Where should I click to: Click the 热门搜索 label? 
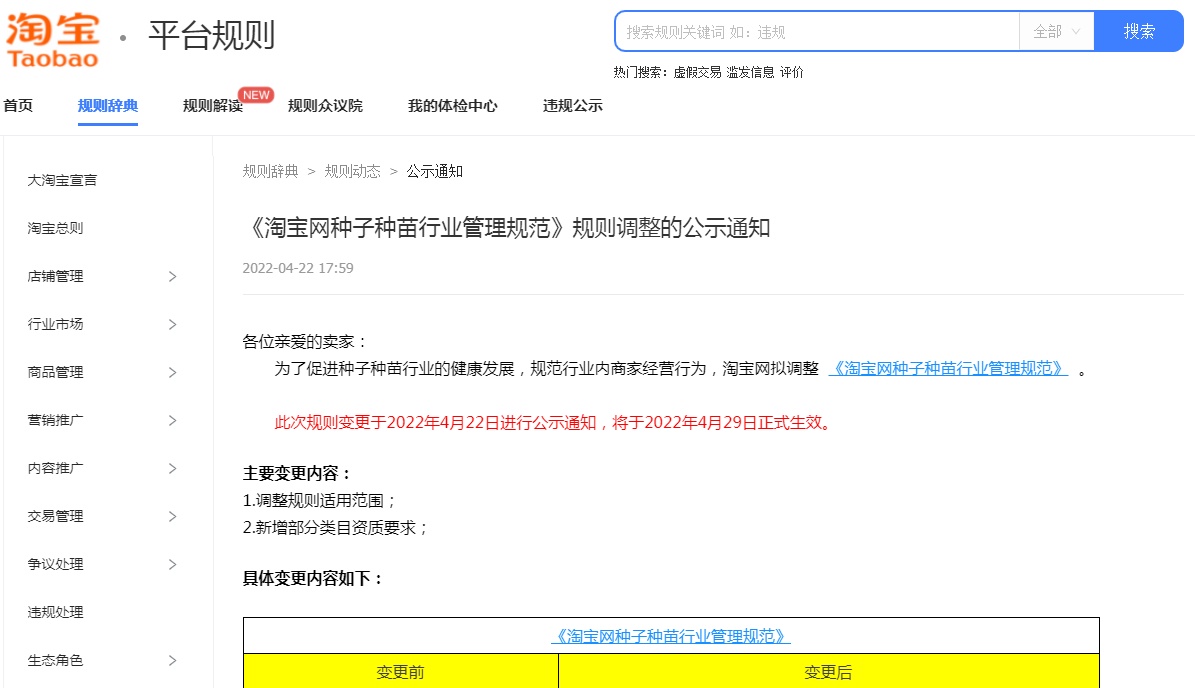point(640,72)
